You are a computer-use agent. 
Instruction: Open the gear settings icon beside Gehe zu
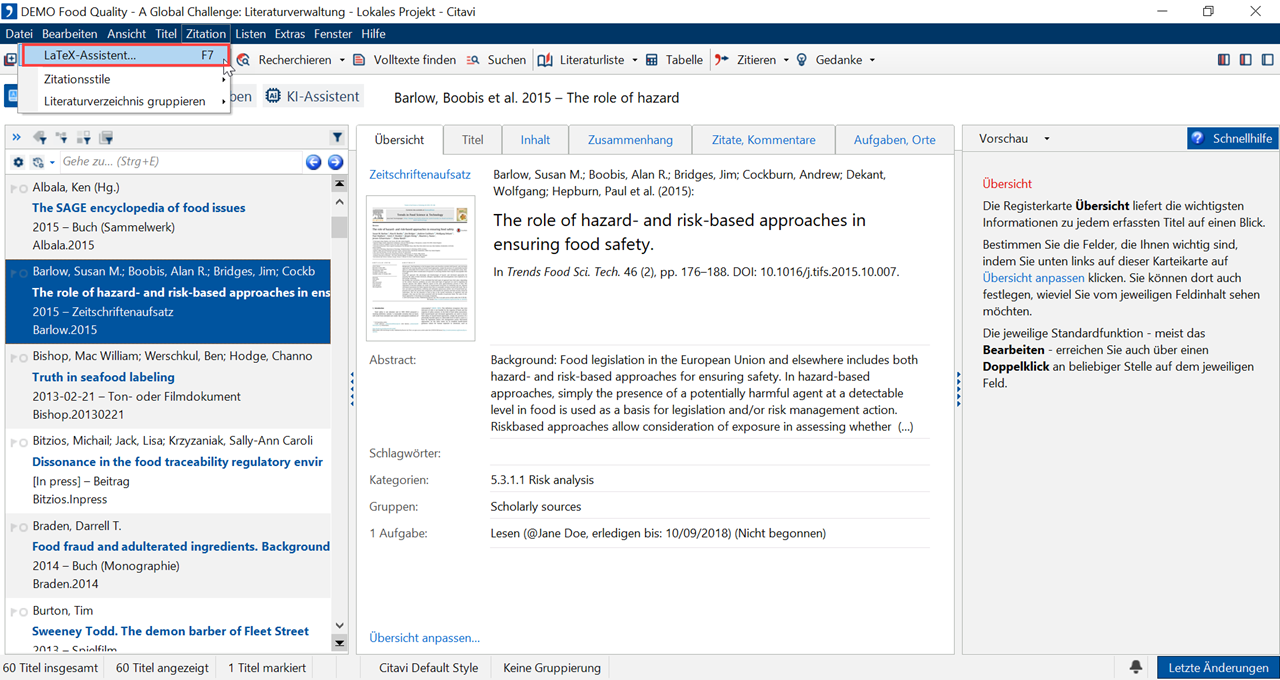click(18, 162)
